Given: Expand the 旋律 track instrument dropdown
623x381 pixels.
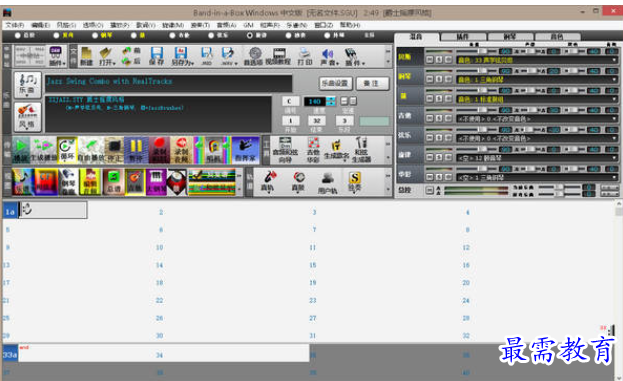Looking at the screenshot, I should point(614,158).
